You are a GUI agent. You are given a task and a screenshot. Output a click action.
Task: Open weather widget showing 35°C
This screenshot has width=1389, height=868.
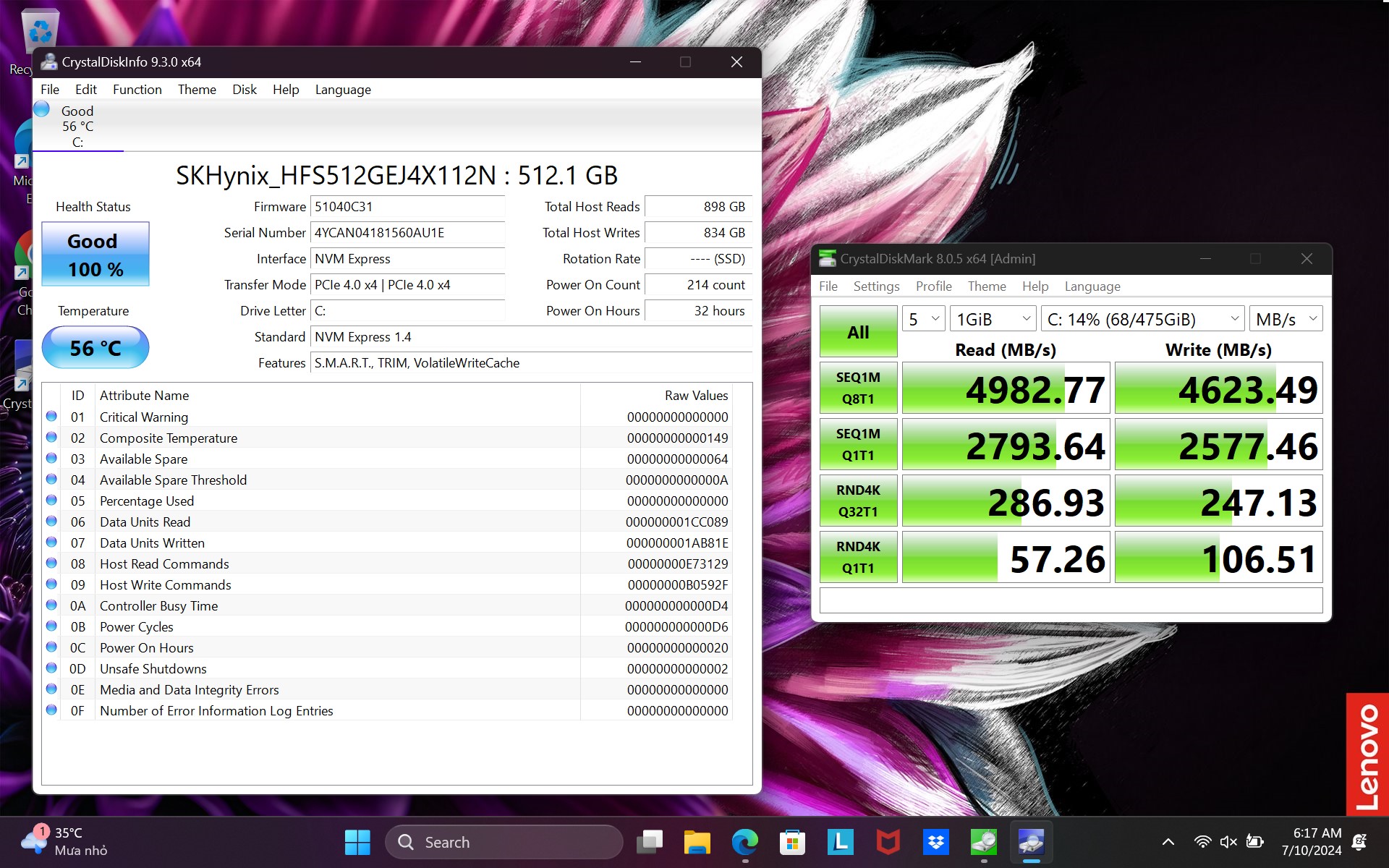tap(65, 842)
